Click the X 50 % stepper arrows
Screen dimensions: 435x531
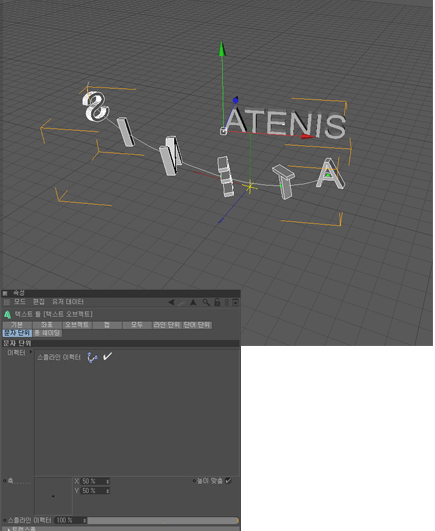pos(108,481)
